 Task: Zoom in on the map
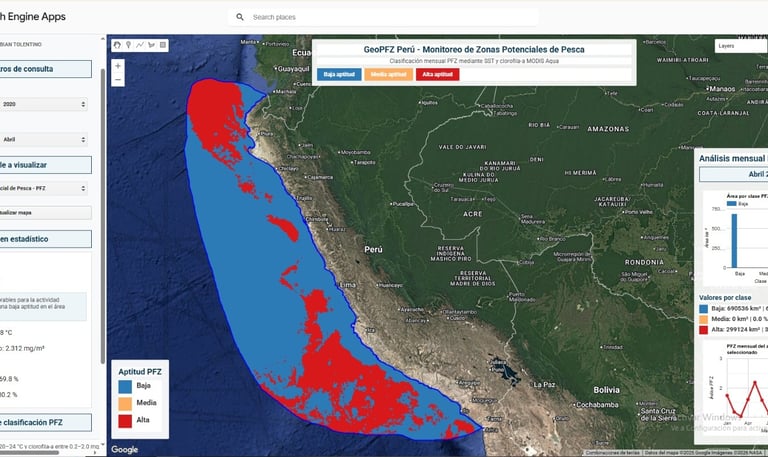118,66
